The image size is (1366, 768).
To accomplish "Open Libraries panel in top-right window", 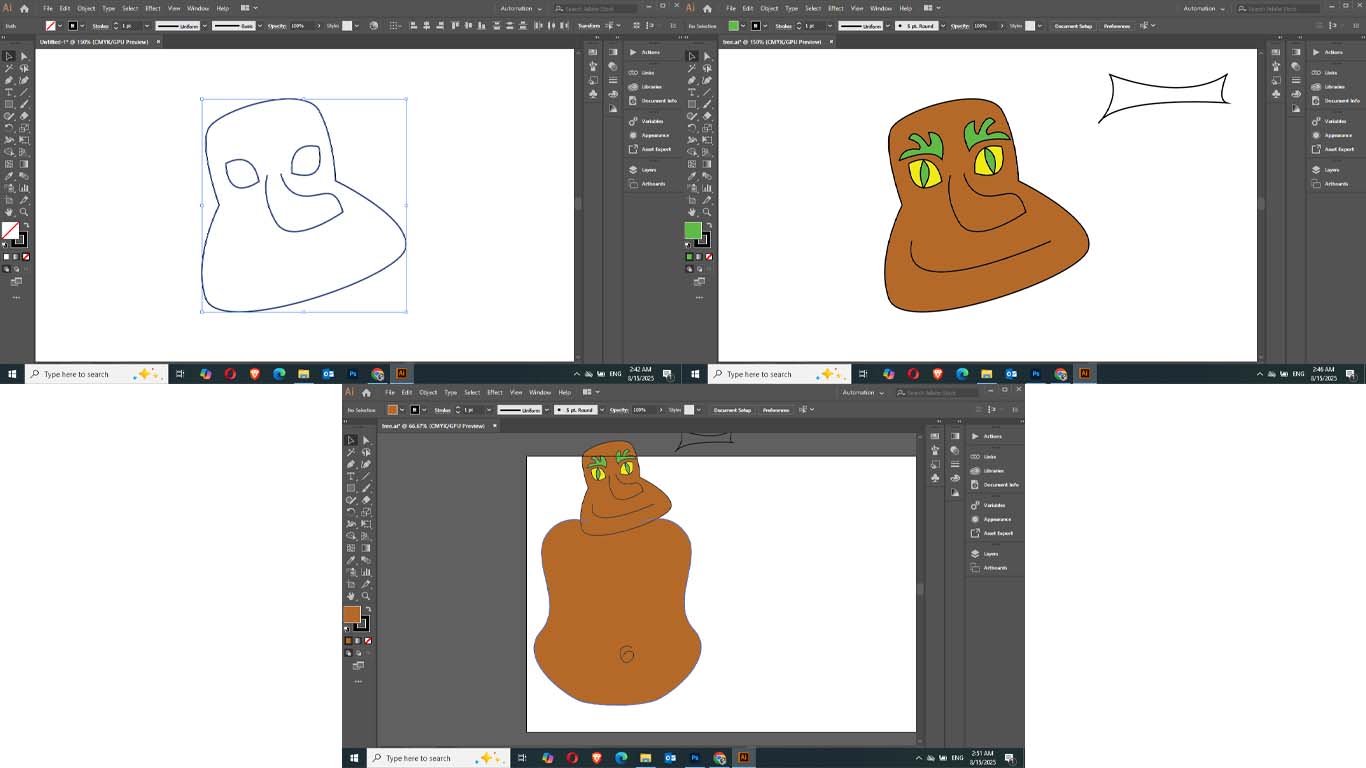I will [x=1335, y=87].
